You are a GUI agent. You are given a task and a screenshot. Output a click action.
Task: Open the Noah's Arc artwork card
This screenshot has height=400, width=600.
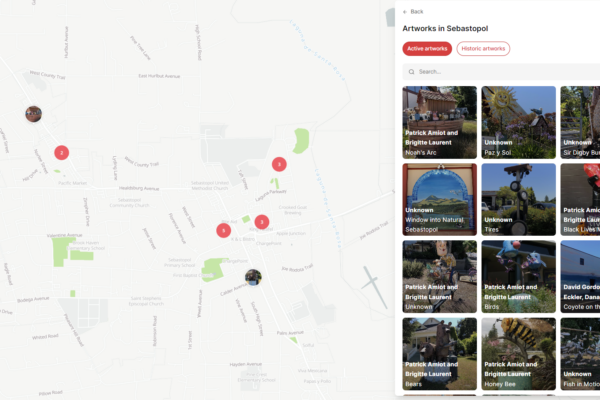click(x=440, y=122)
